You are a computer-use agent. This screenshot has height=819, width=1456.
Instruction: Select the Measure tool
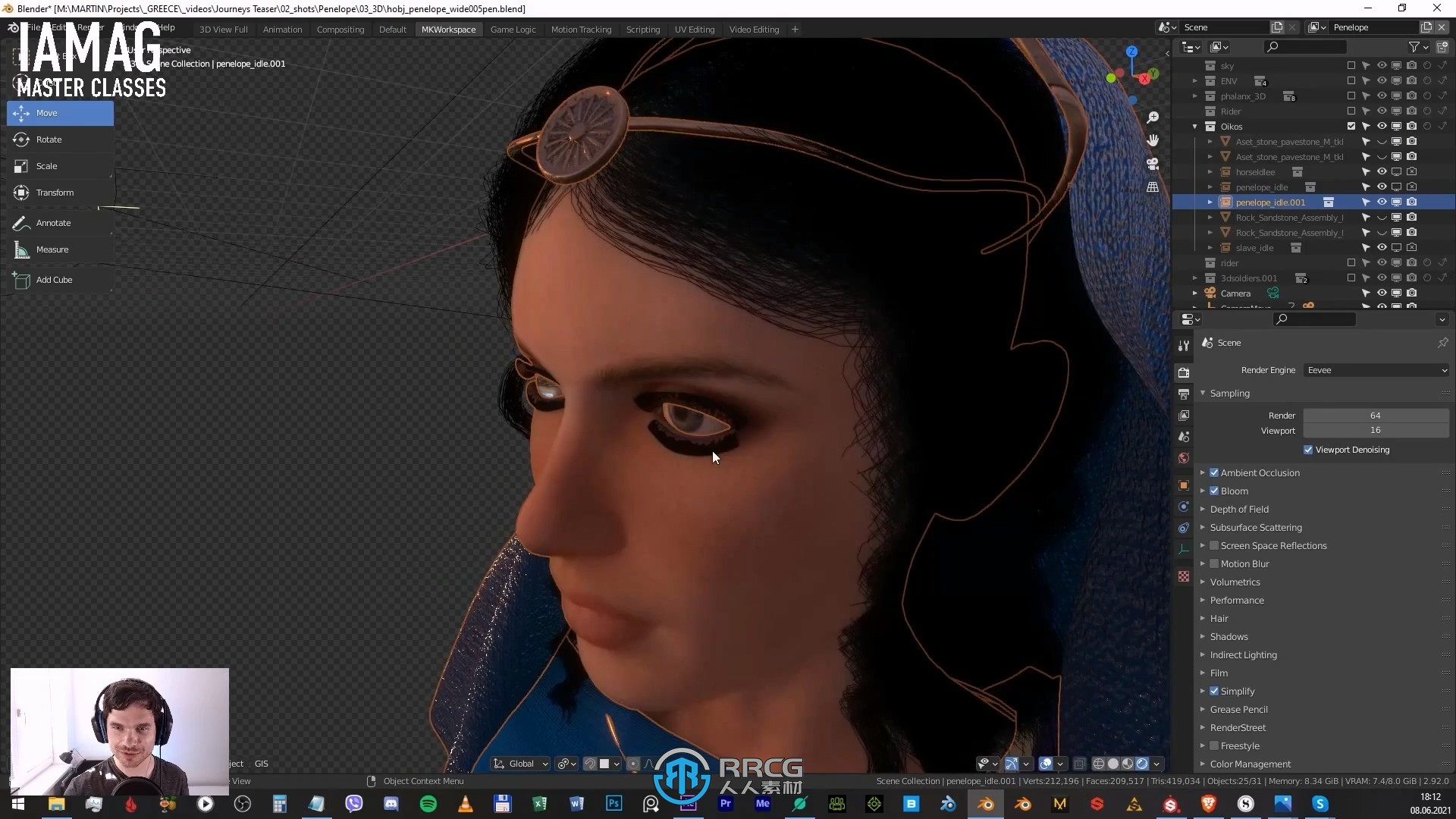click(x=60, y=249)
